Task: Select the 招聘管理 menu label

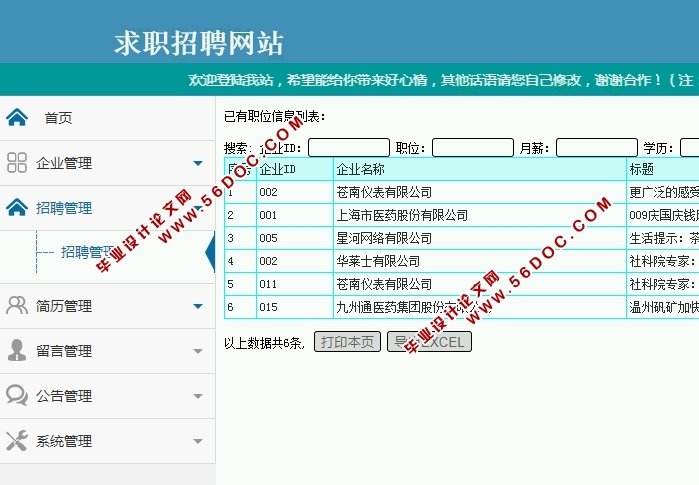Action: [64, 208]
